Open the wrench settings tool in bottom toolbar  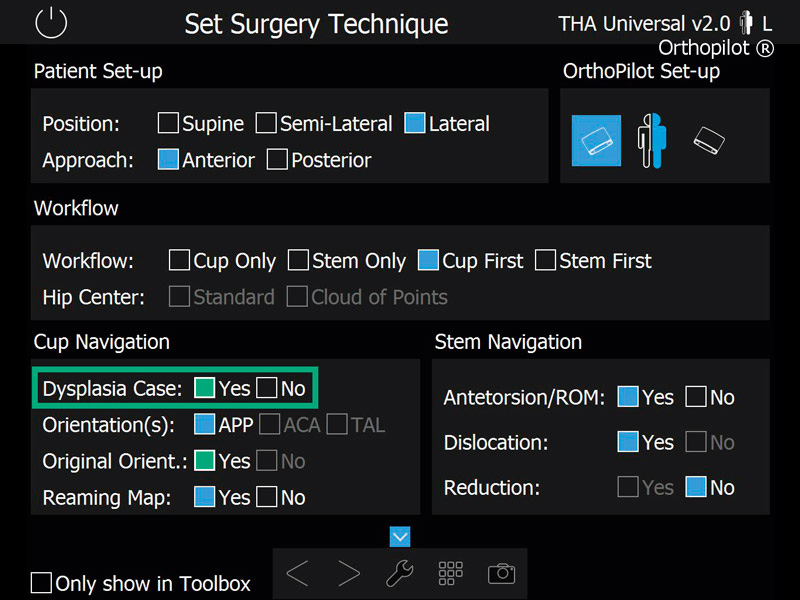click(399, 573)
